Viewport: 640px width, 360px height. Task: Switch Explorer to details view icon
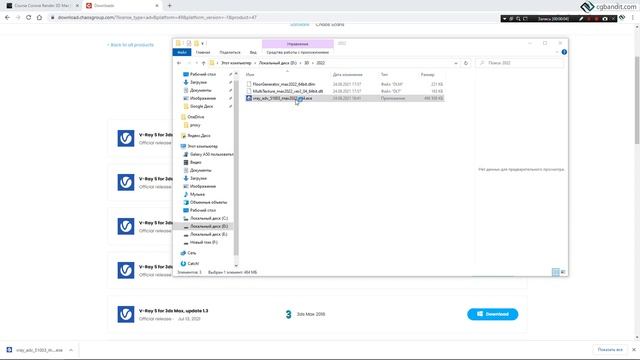(556, 272)
